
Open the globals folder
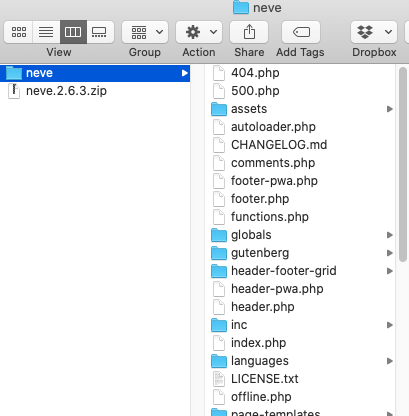300,235
